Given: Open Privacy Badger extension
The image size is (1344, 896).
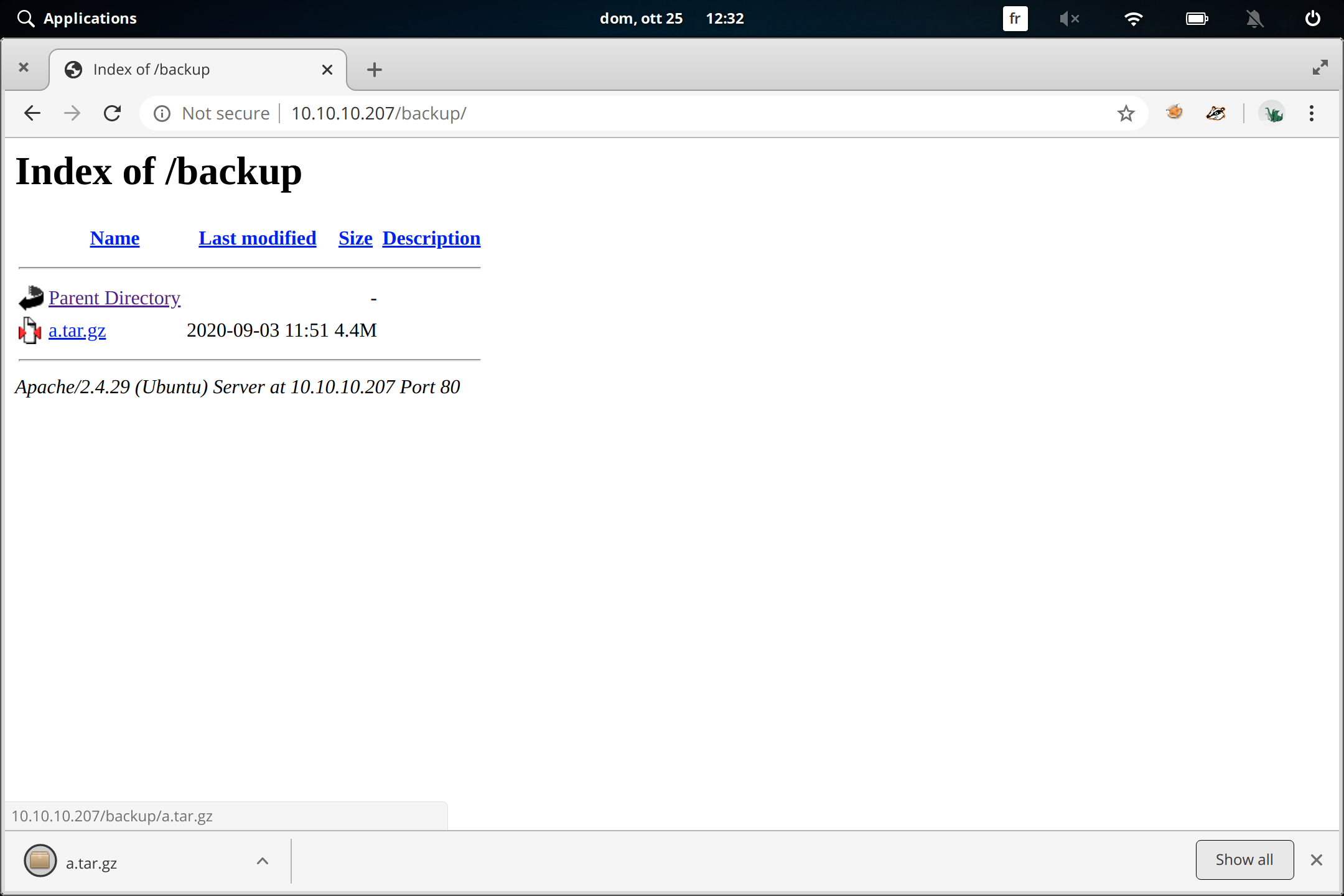Looking at the screenshot, I should click(x=1215, y=113).
